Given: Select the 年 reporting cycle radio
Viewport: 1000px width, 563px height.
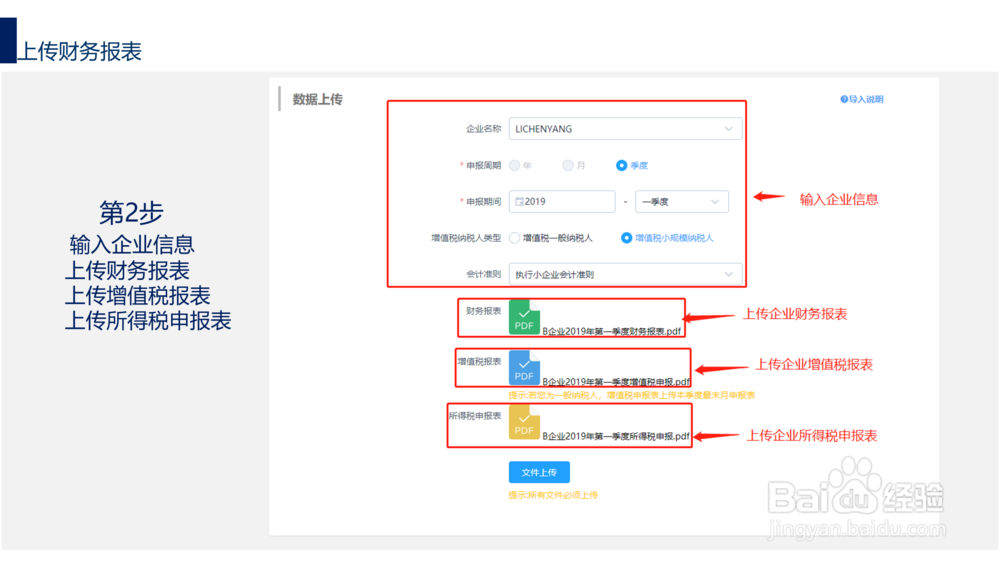Looking at the screenshot, I should pyautogui.click(x=515, y=165).
